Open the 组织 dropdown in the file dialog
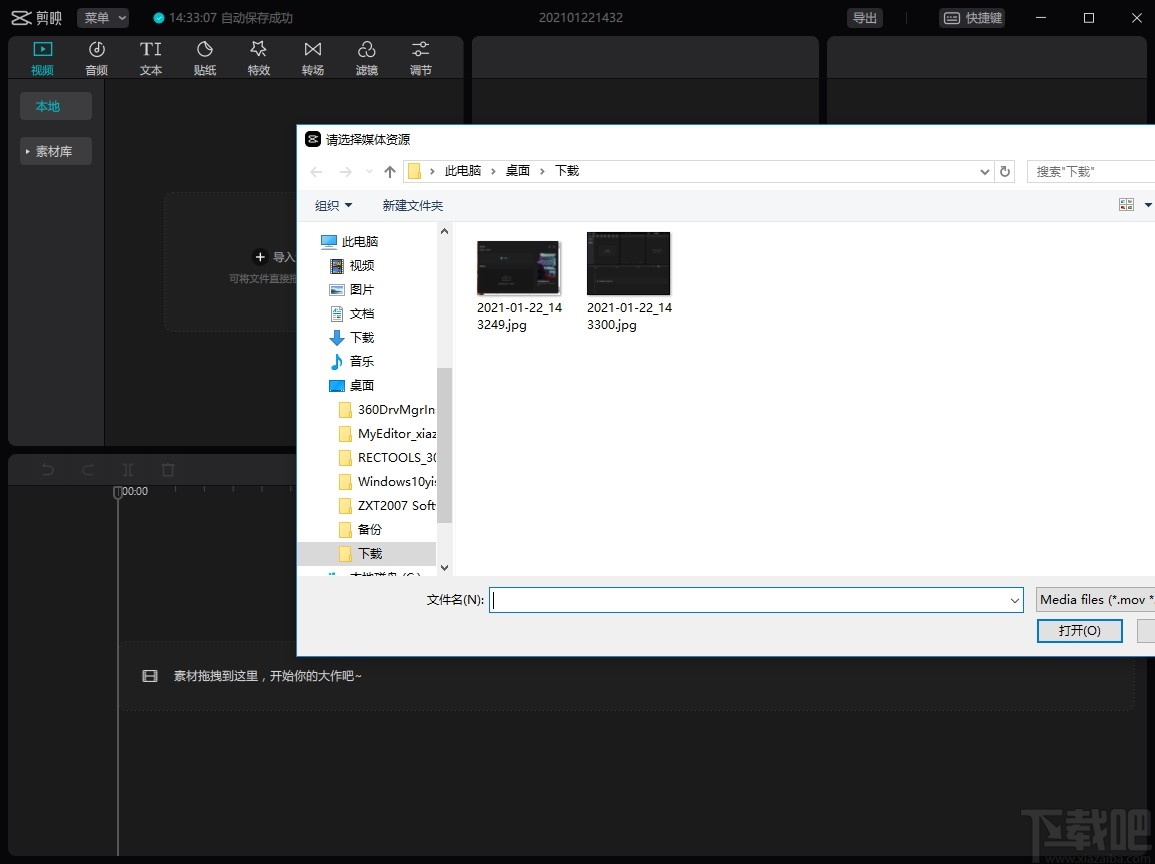Screen dimensions: 1155x864 tap(333, 205)
